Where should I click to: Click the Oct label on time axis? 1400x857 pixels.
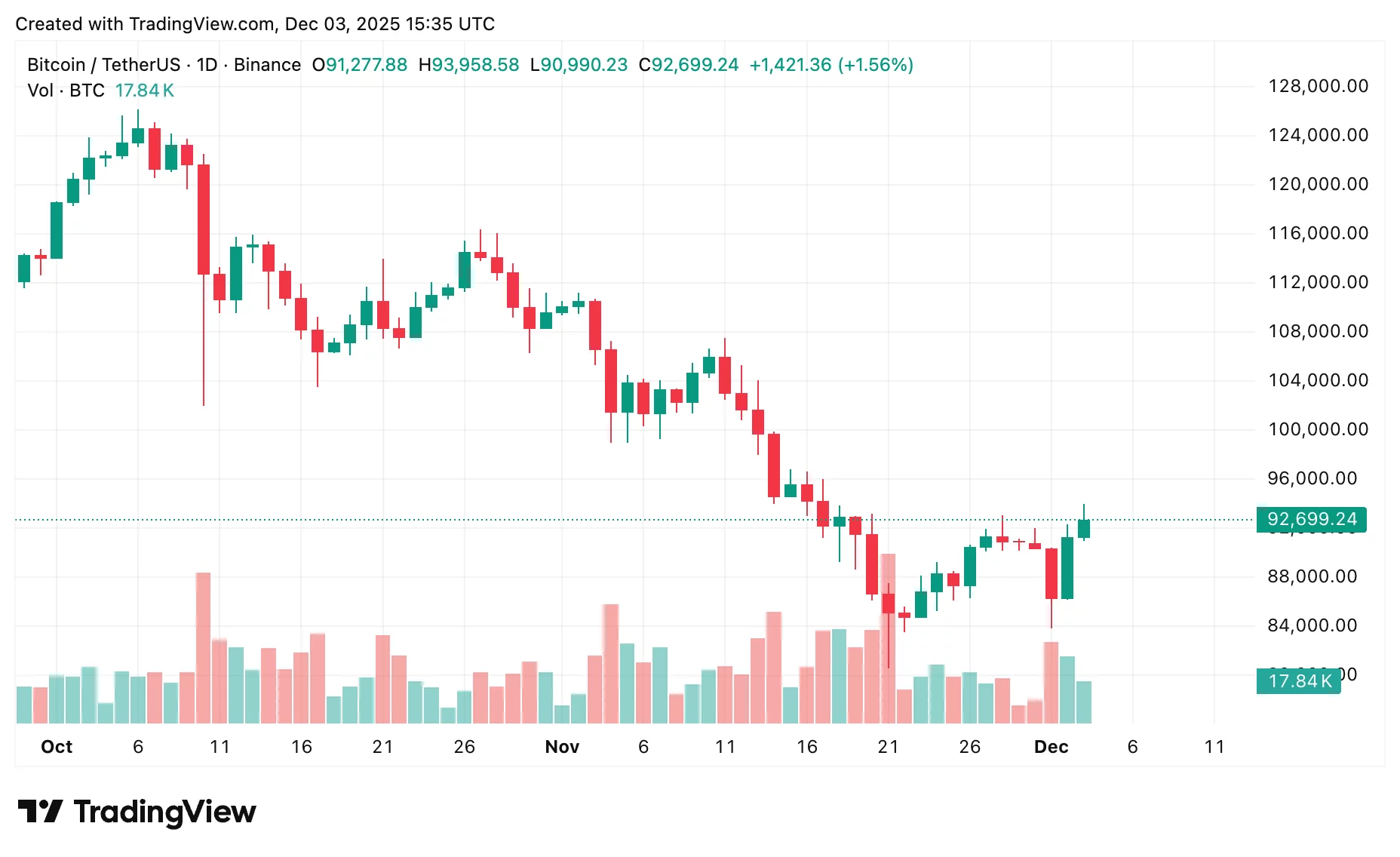[x=57, y=747]
